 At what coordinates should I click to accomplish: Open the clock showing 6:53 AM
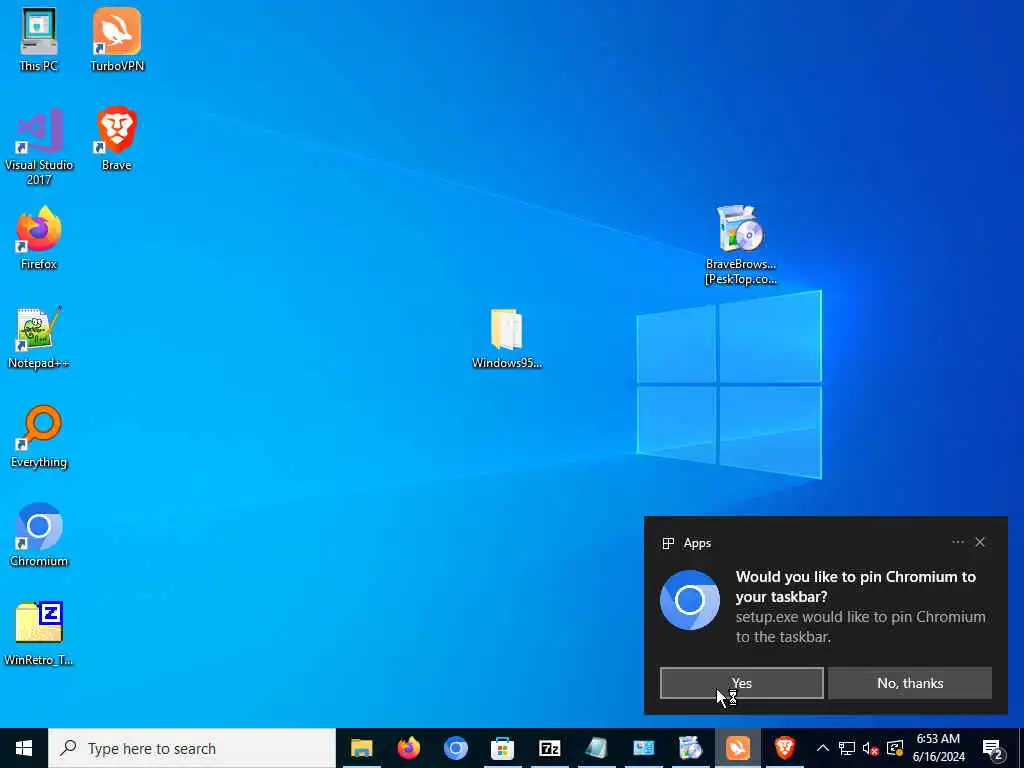click(938, 748)
